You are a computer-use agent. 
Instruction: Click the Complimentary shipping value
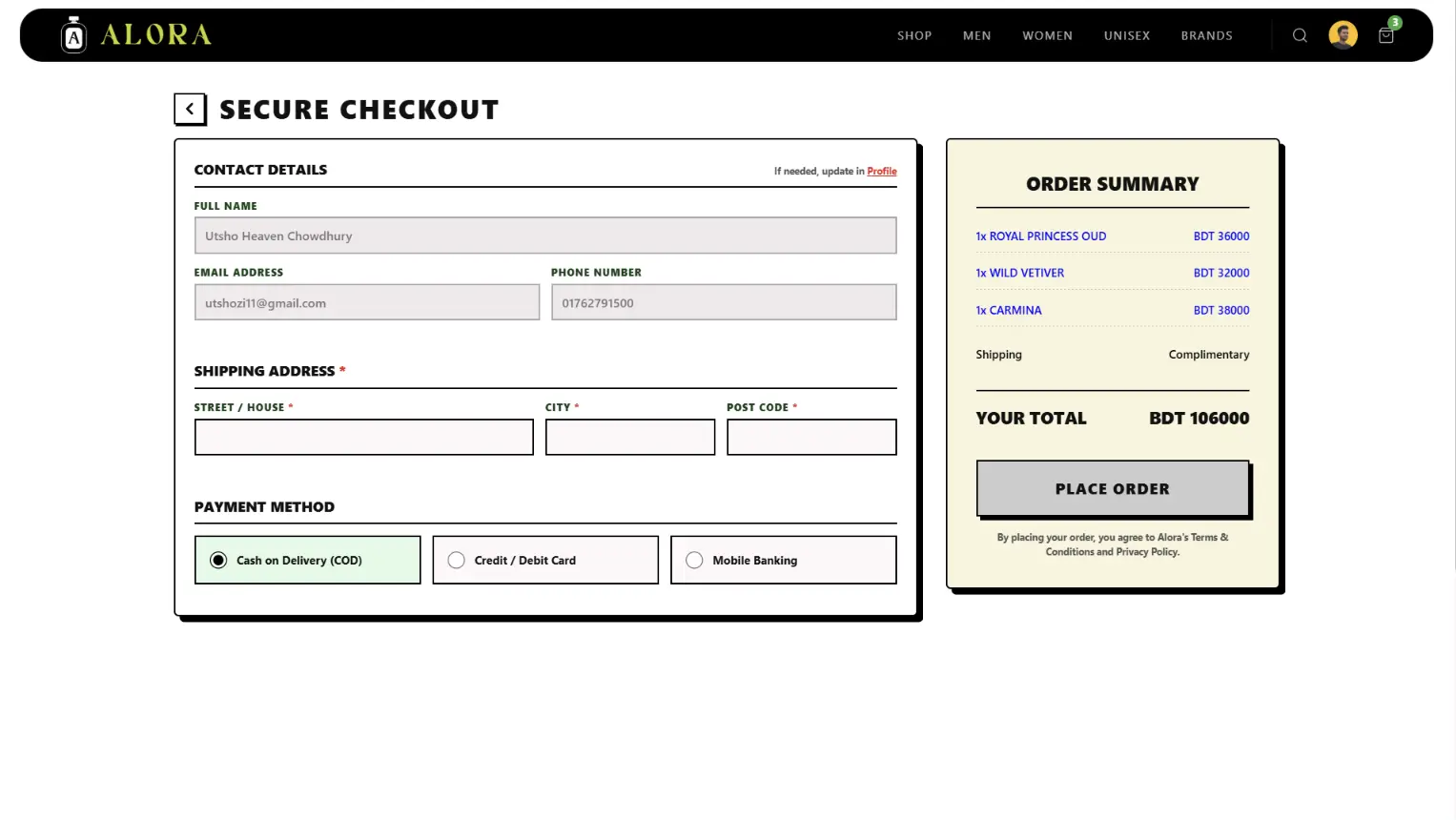point(1208,355)
